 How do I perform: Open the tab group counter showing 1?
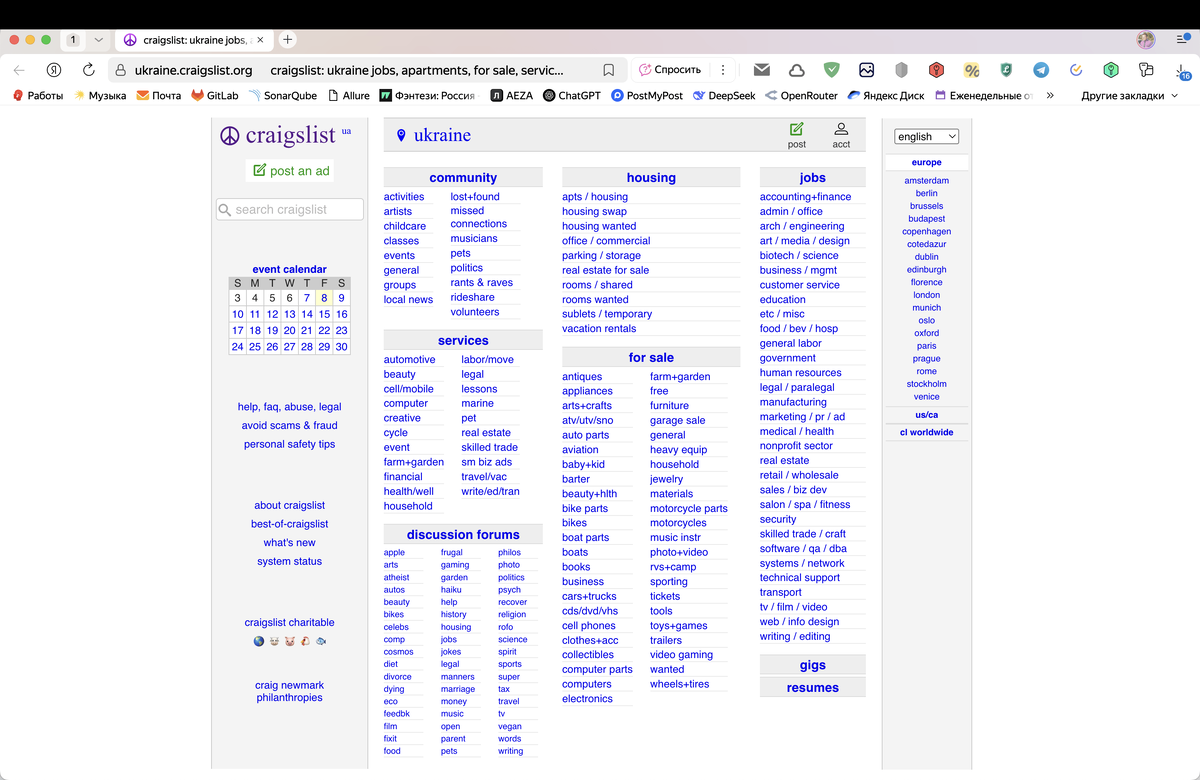74,40
